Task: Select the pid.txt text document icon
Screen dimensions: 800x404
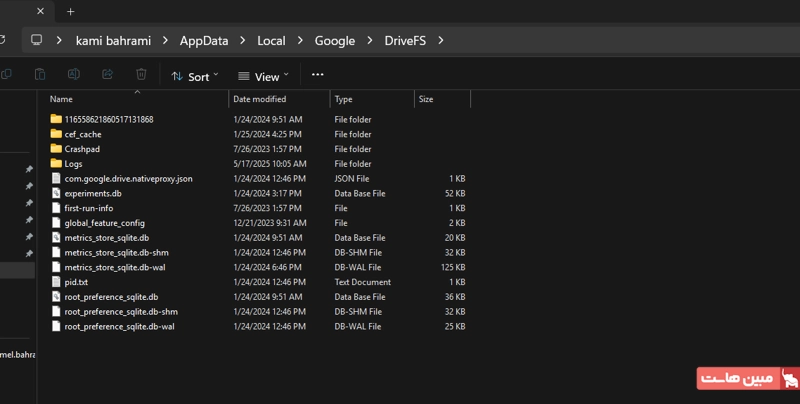Action: tap(56, 282)
